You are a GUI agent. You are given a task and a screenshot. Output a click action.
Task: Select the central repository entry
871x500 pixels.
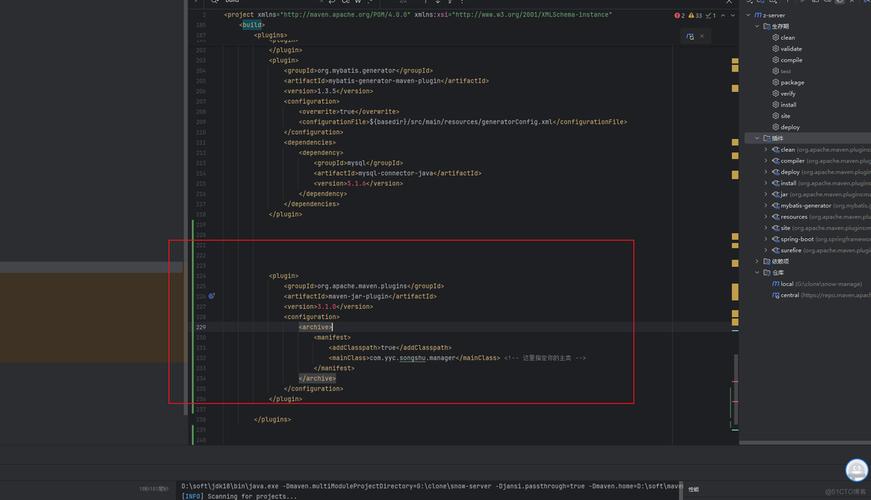tap(789, 295)
